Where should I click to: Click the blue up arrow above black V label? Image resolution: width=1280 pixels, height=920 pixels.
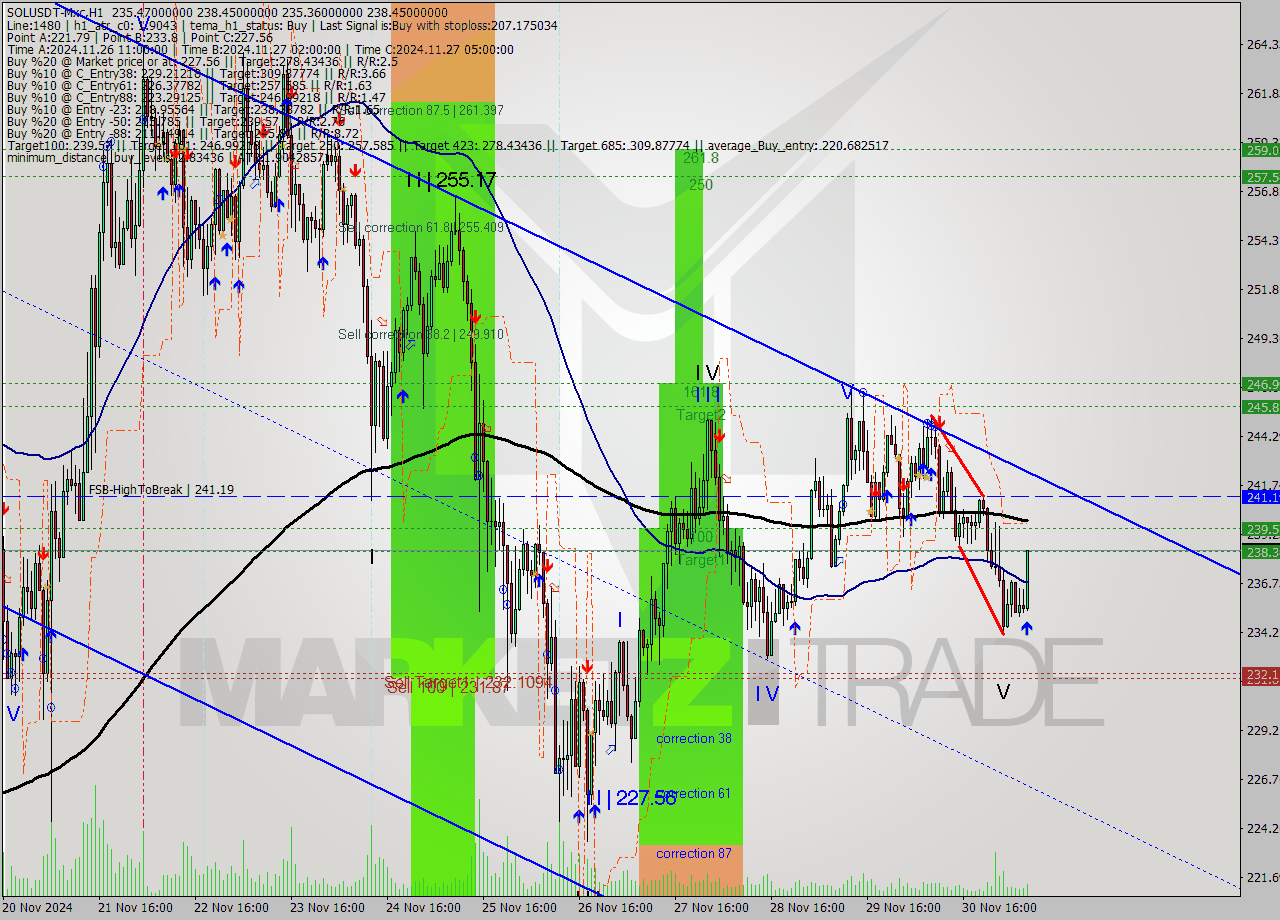pos(1026,629)
